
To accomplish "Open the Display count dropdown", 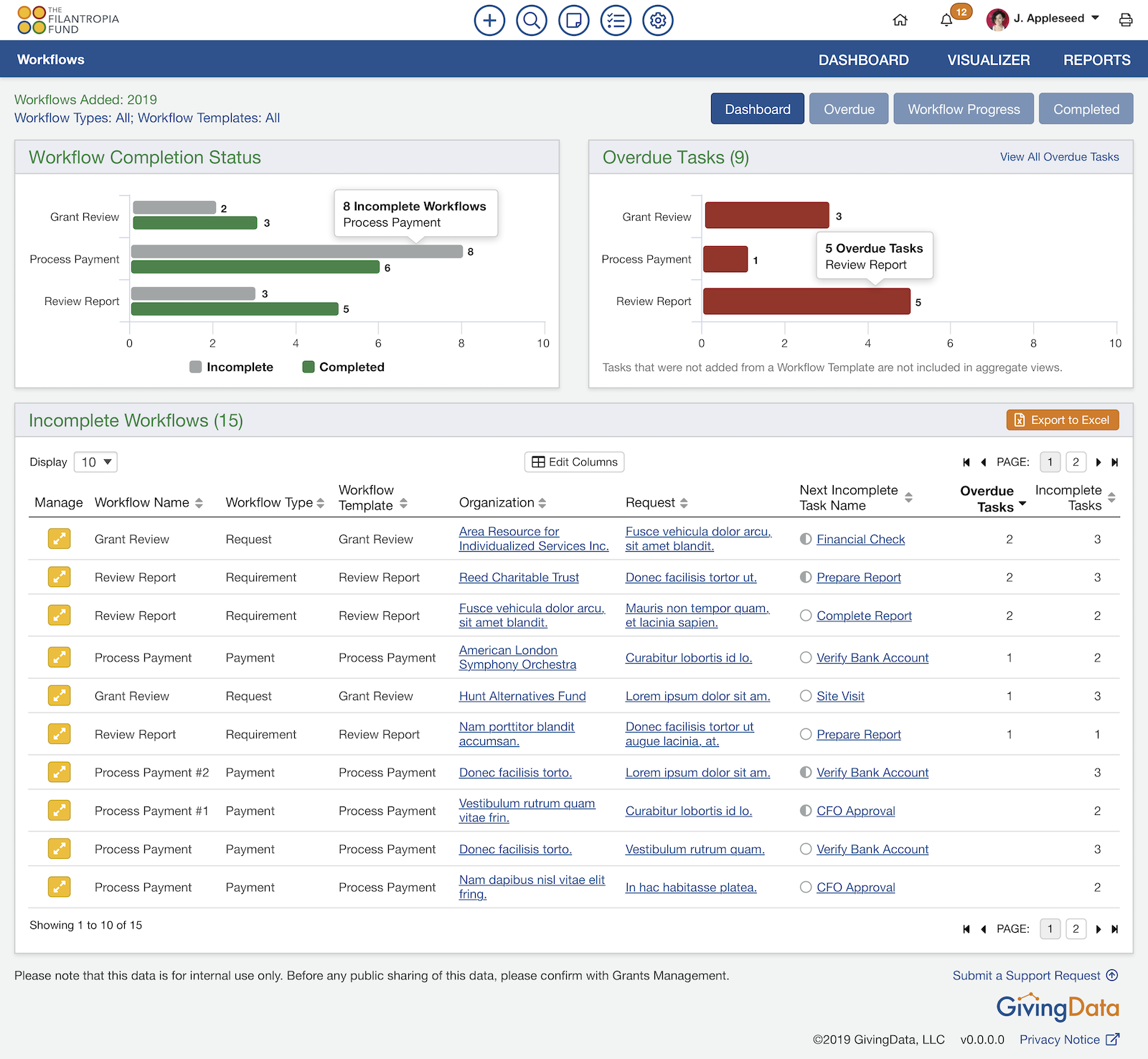I will click(95, 461).
